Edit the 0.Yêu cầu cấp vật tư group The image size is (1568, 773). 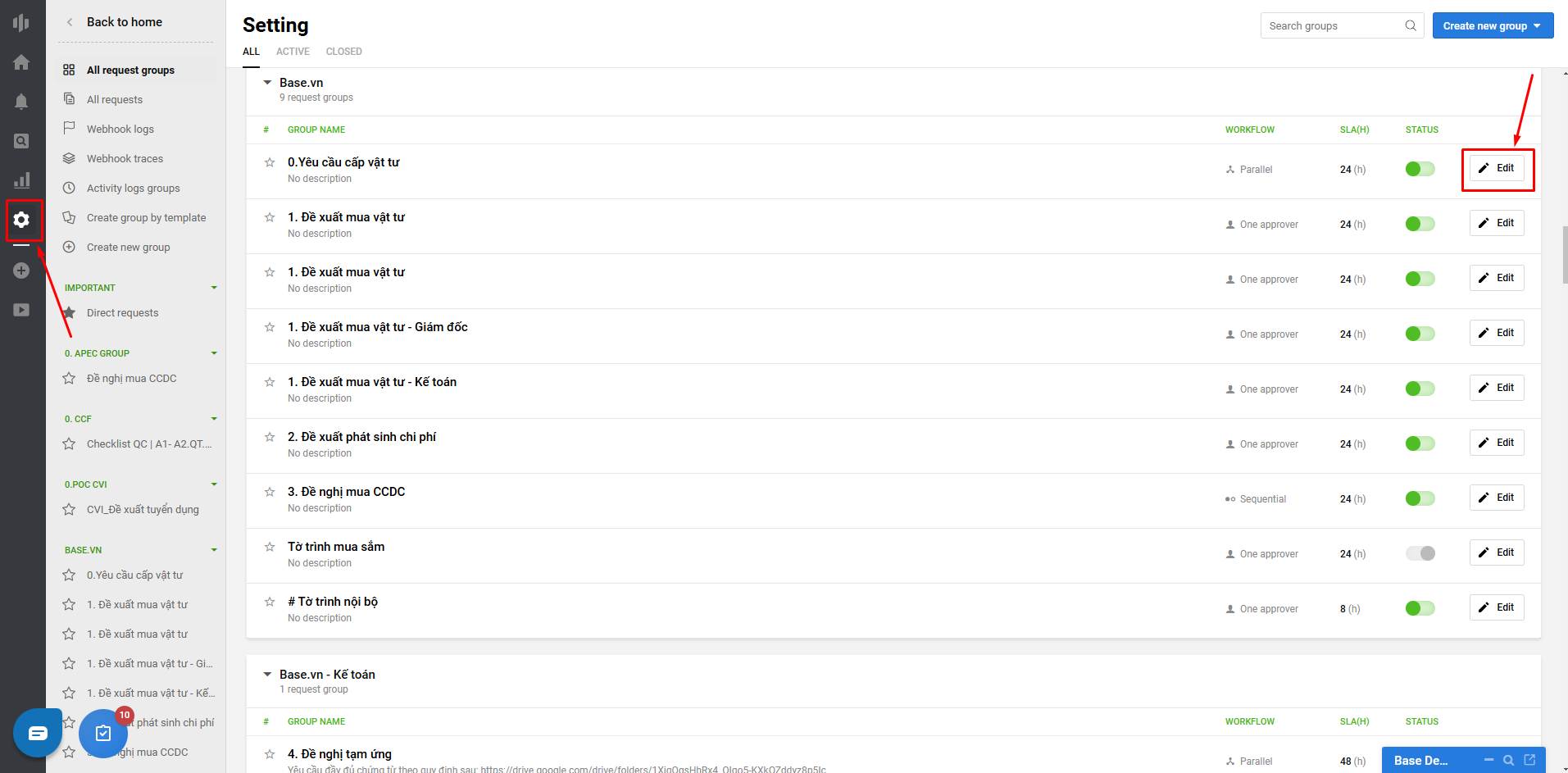click(1497, 168)
